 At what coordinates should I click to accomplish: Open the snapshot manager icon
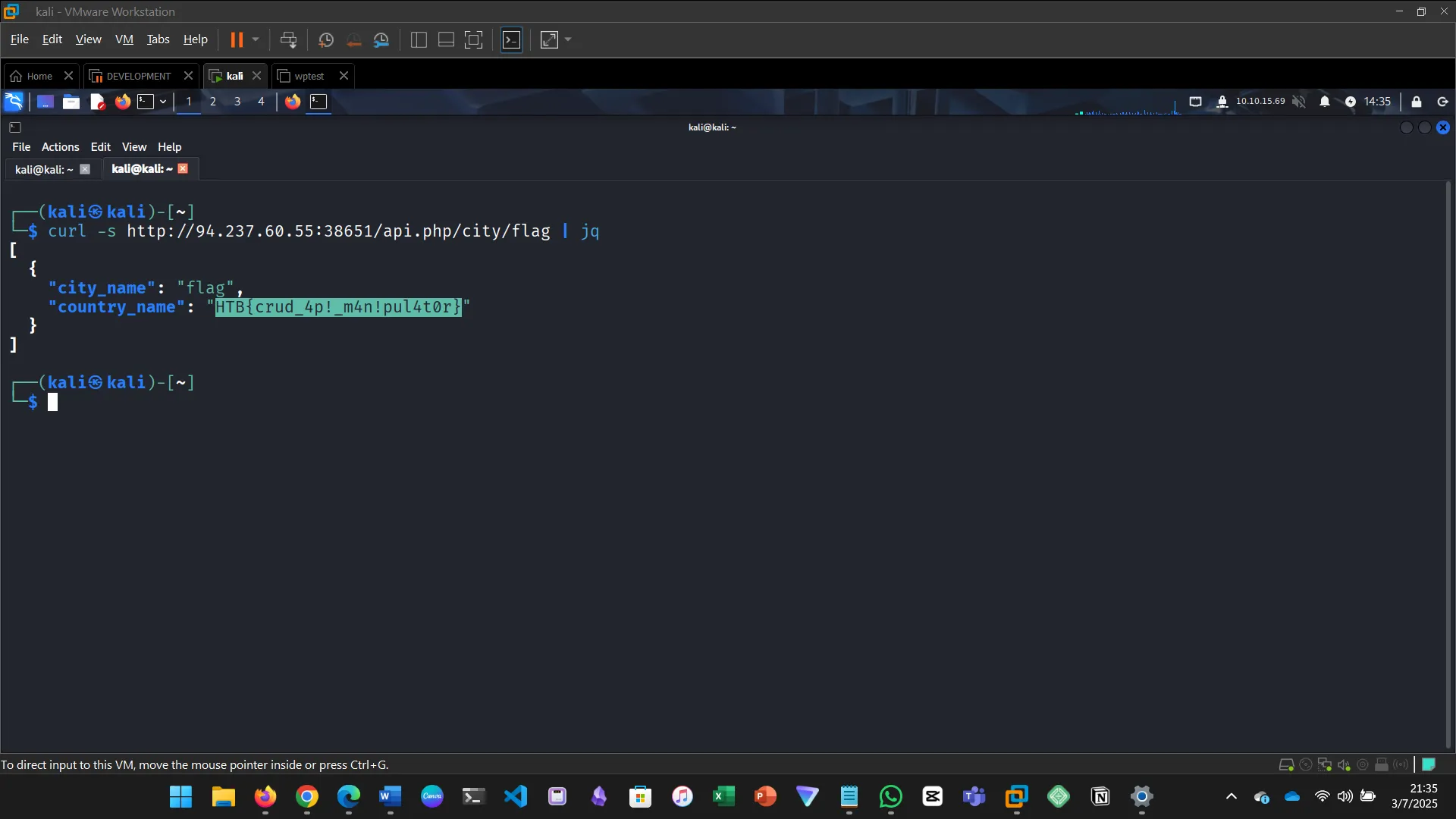(381, 39)
